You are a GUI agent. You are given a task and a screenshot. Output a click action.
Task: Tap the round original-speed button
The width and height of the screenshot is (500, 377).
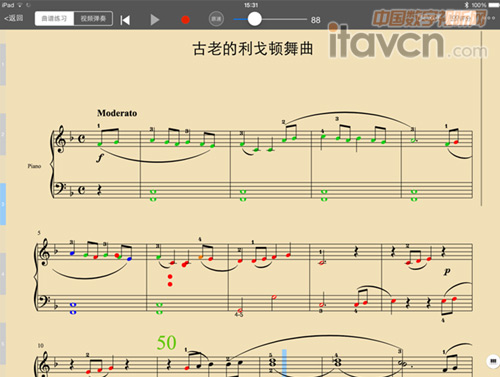point(216,19)
